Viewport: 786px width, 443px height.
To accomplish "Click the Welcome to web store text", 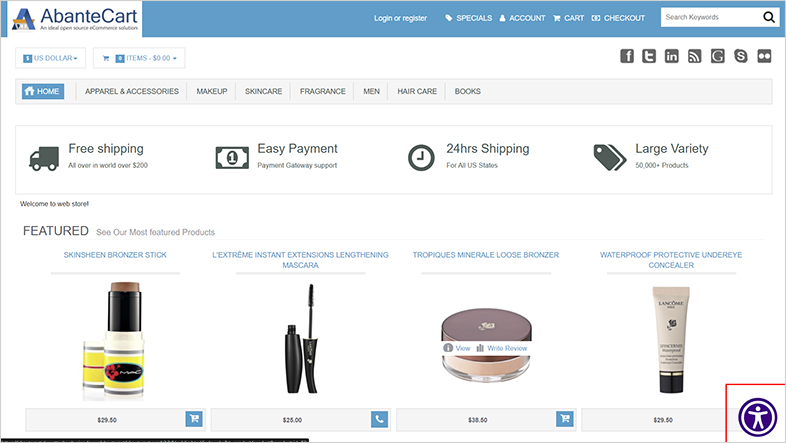I will point(54,204).
